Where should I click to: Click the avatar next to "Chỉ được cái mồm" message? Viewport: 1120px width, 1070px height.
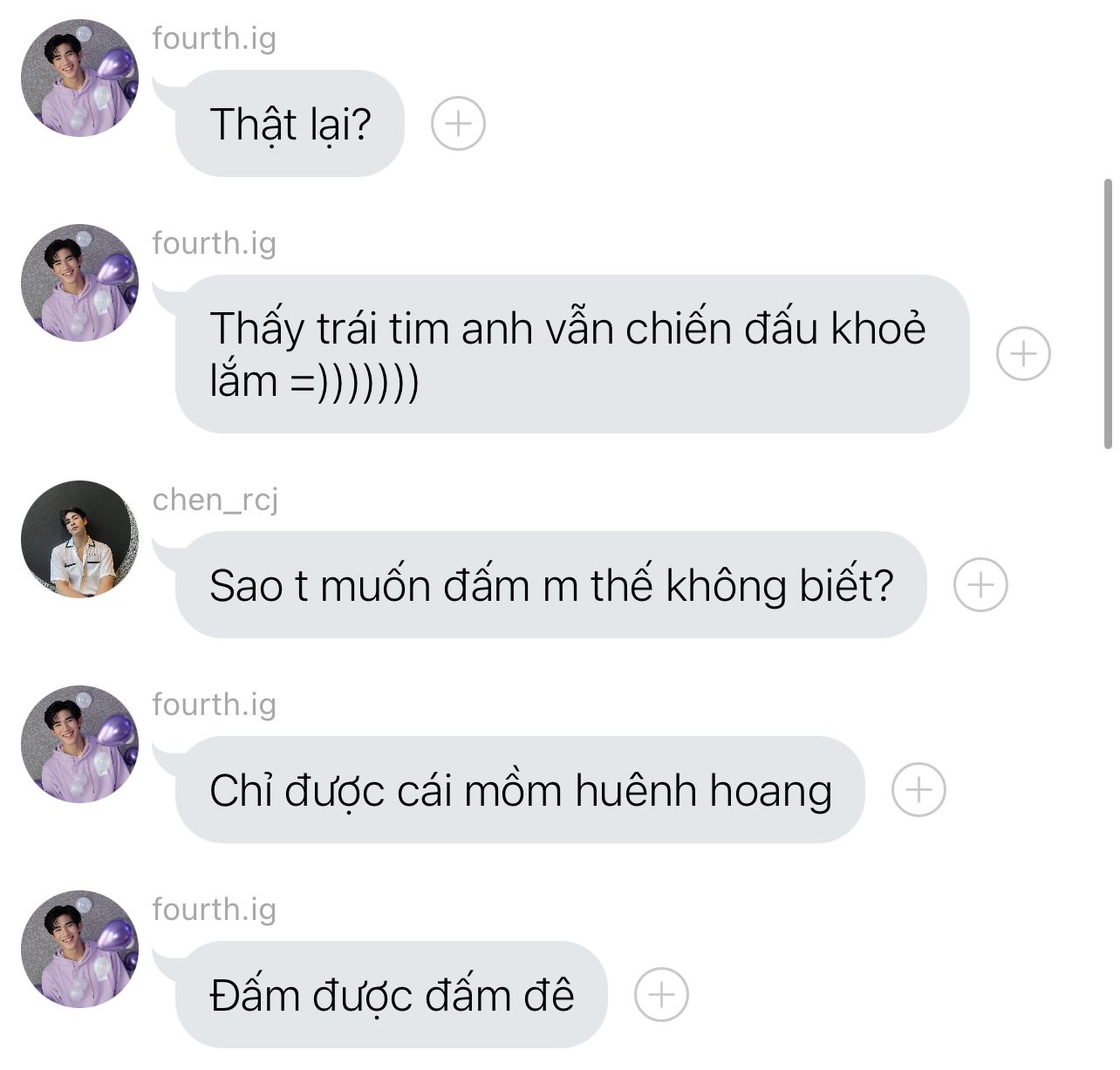pyautogui.click(x=79, y=744)
